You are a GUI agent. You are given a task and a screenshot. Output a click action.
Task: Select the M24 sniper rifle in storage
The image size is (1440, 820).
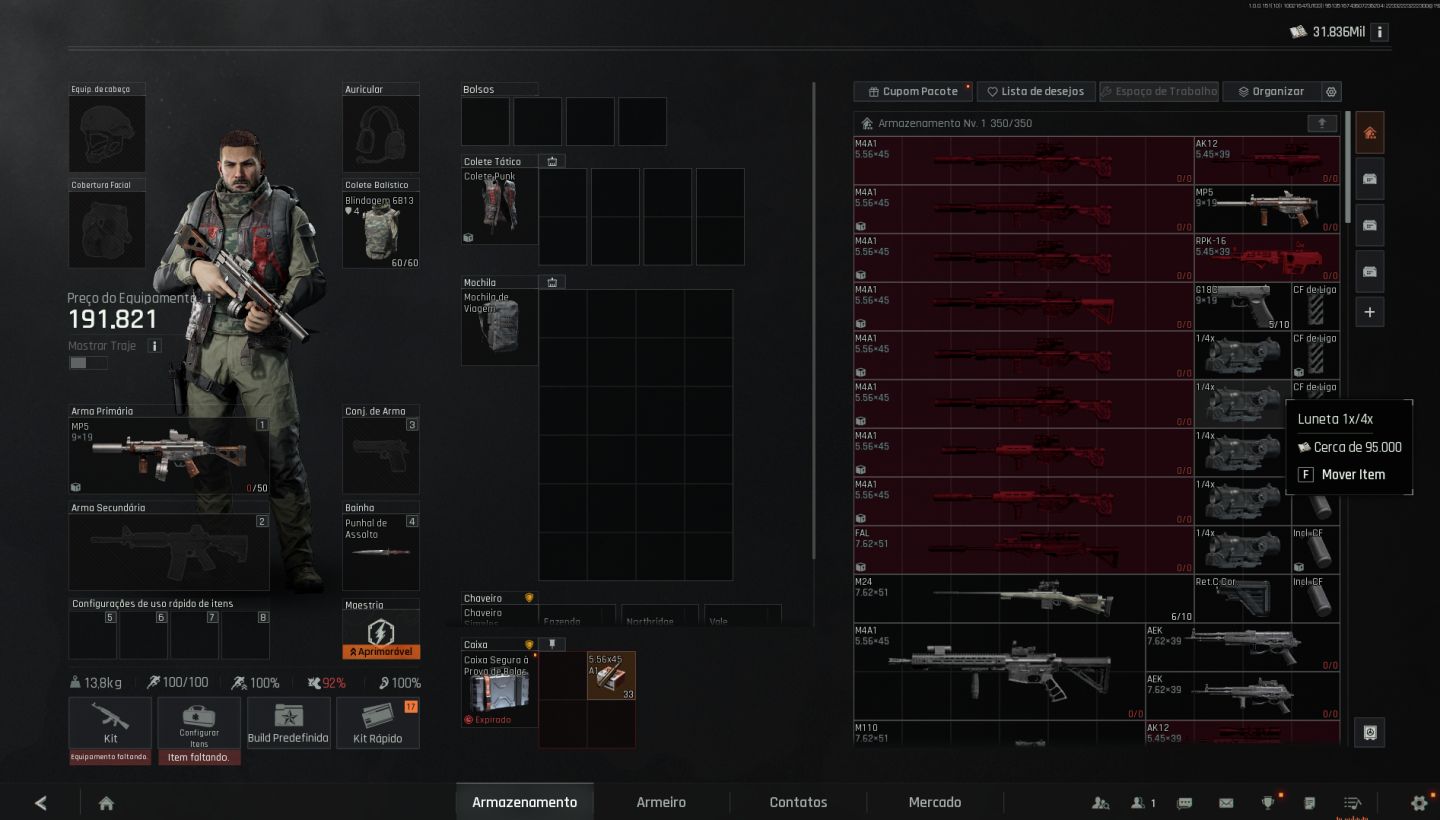[1023, 599]
